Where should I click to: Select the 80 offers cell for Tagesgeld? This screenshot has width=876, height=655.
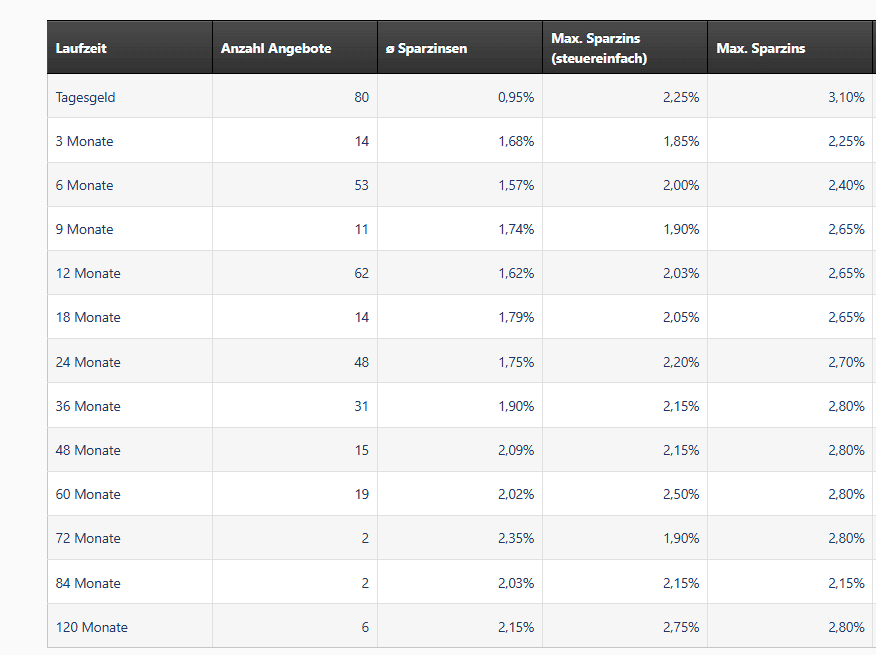[x=360, y=97]
